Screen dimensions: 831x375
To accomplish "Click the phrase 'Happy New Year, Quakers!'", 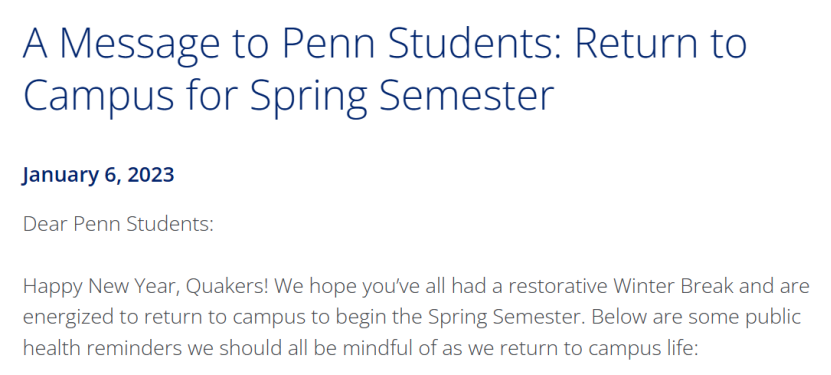I will coord(146,287).
